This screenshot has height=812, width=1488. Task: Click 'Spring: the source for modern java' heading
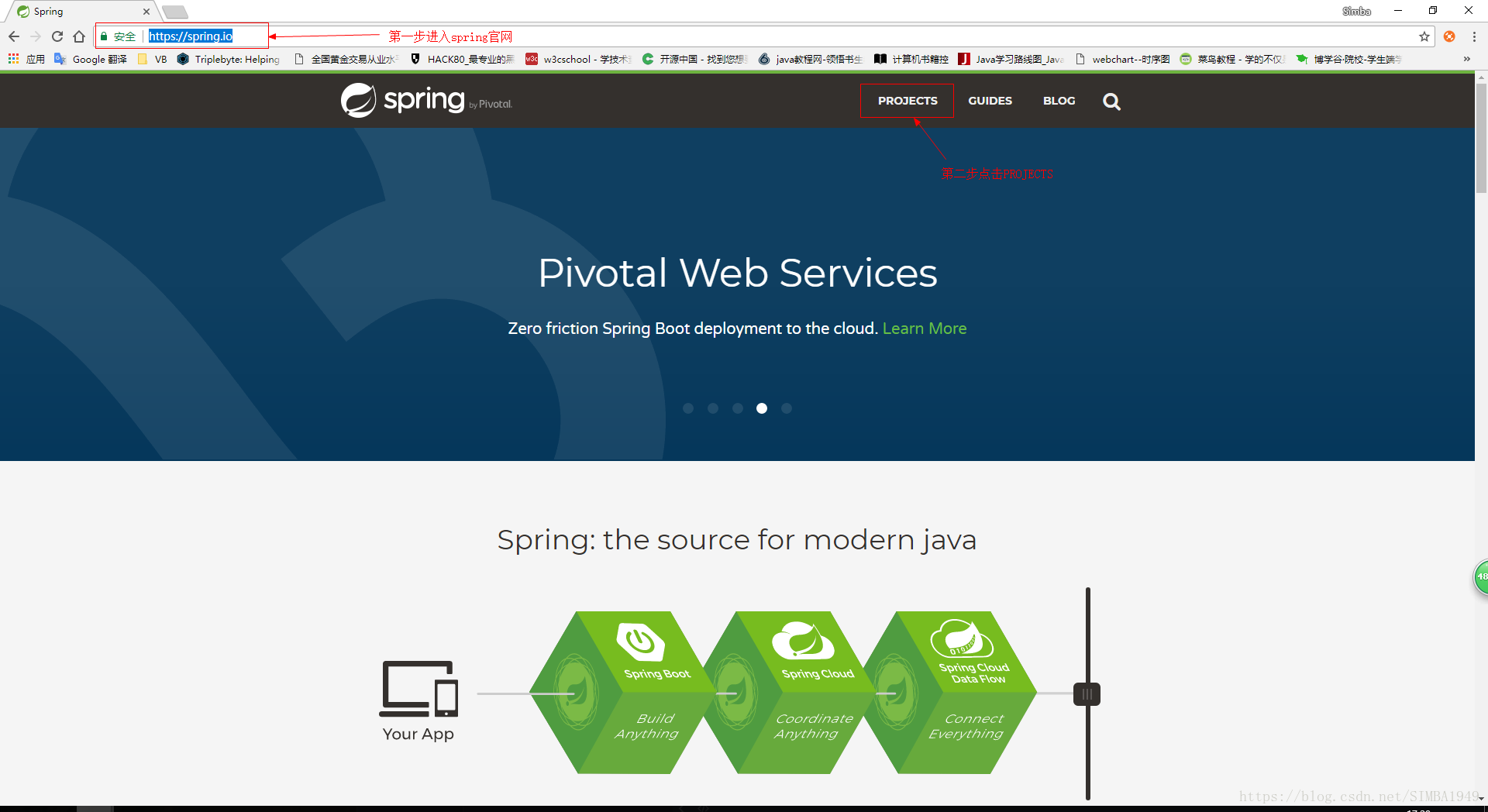pos(736,539)
